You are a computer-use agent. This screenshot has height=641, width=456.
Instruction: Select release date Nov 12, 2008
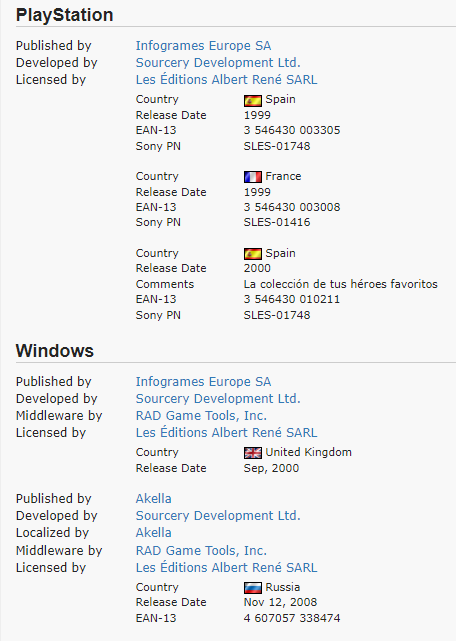click(x=280, y=602)
